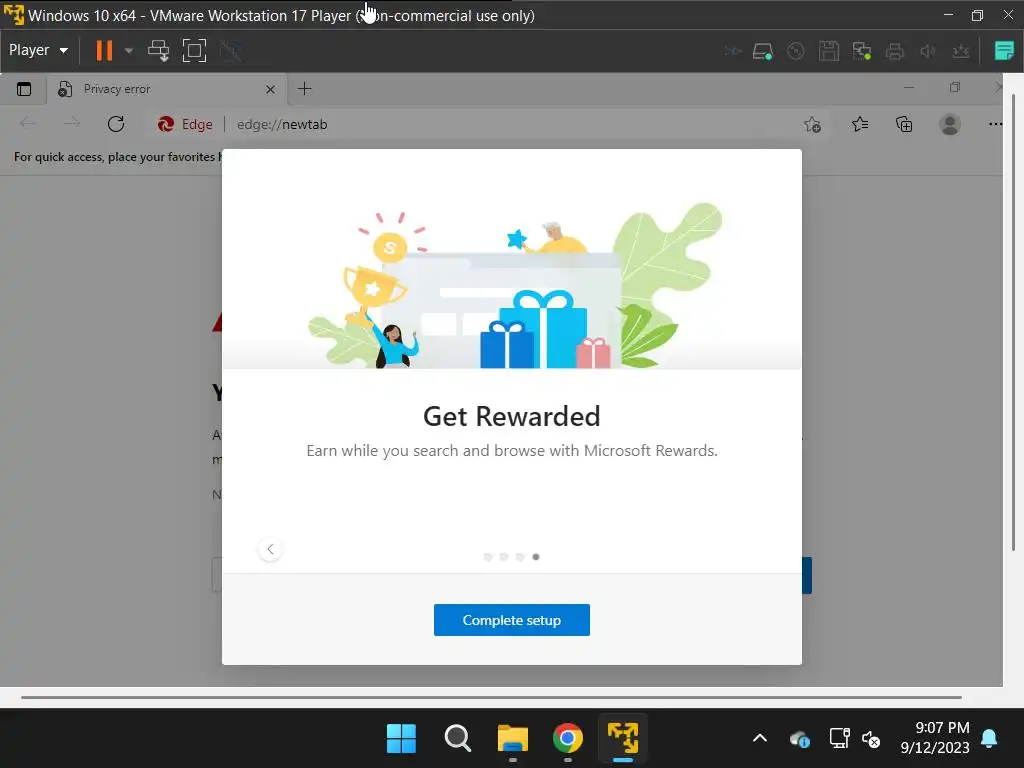Select the Privacy error tab
1024x768 pixels.
pos(167,89)
